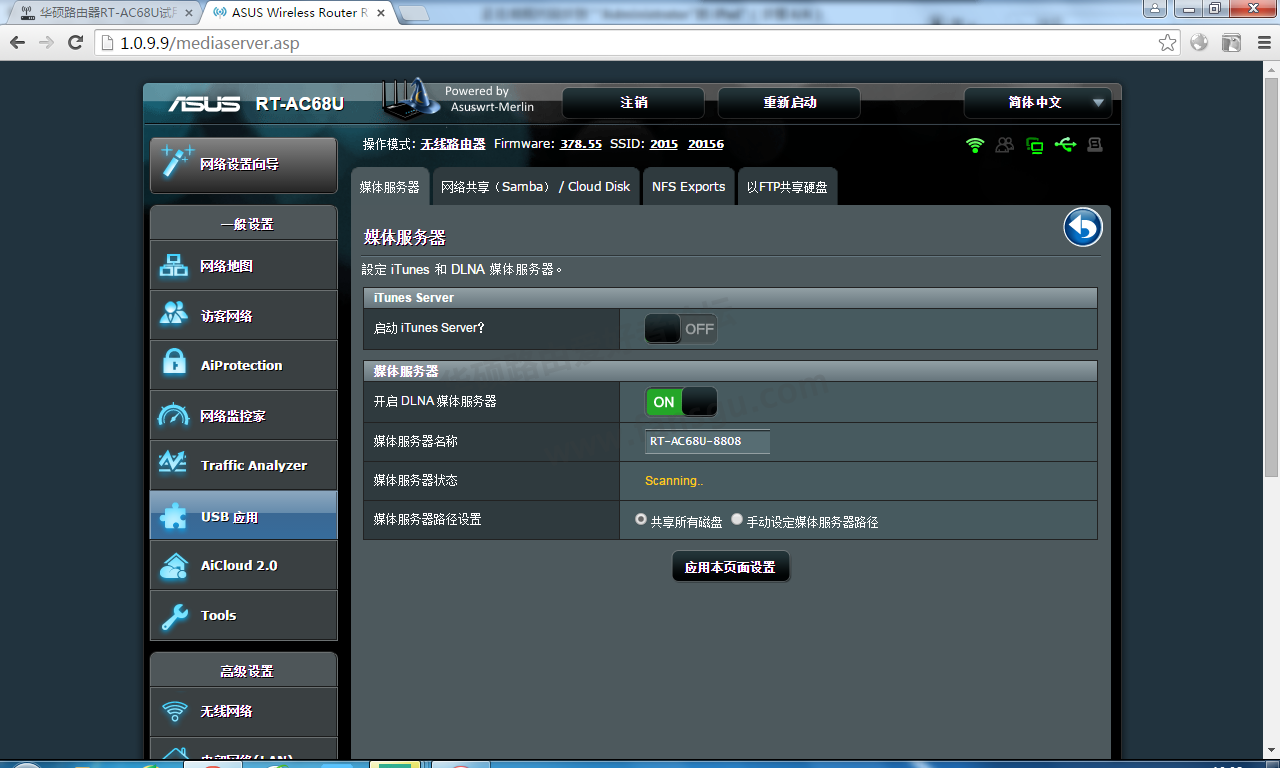
Task: Switch to the Media Server tab
Action: click(389, 187)
